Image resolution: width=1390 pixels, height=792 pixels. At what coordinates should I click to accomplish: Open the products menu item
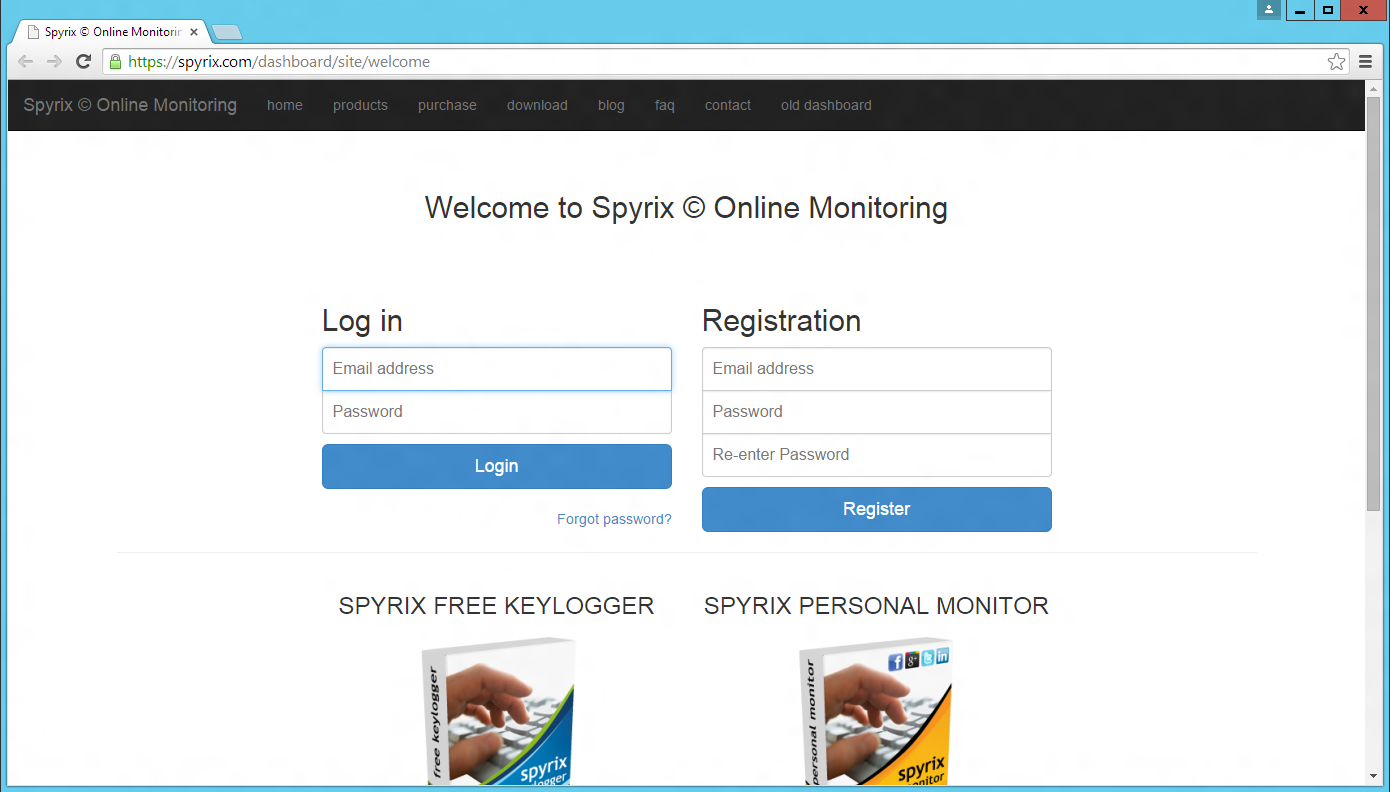(x=360, y=105)
